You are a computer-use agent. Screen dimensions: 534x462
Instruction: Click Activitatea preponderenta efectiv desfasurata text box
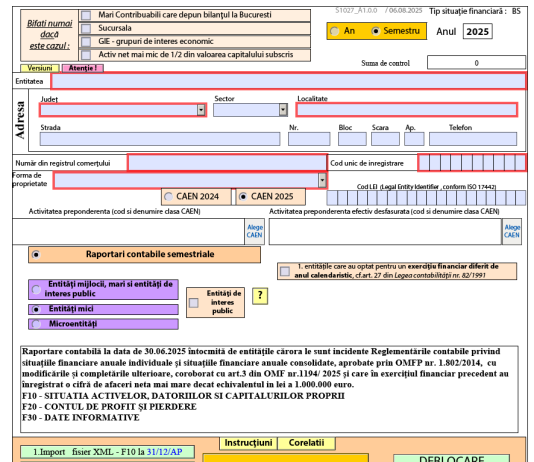pyautogui.click(x=385, y=232)
